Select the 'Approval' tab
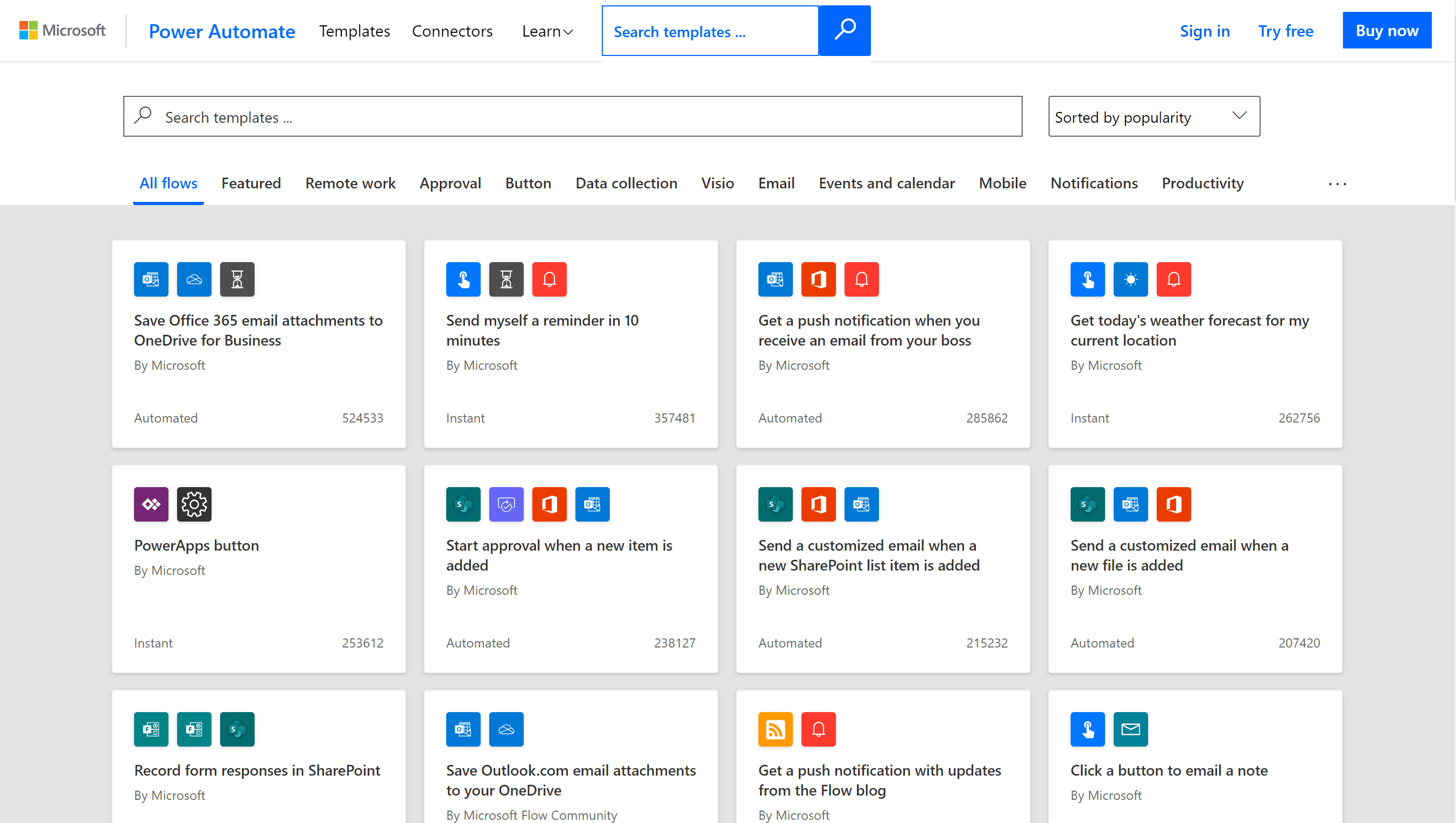The width and height of the screenshot is (1456, 823). click(x=450, y=183)
